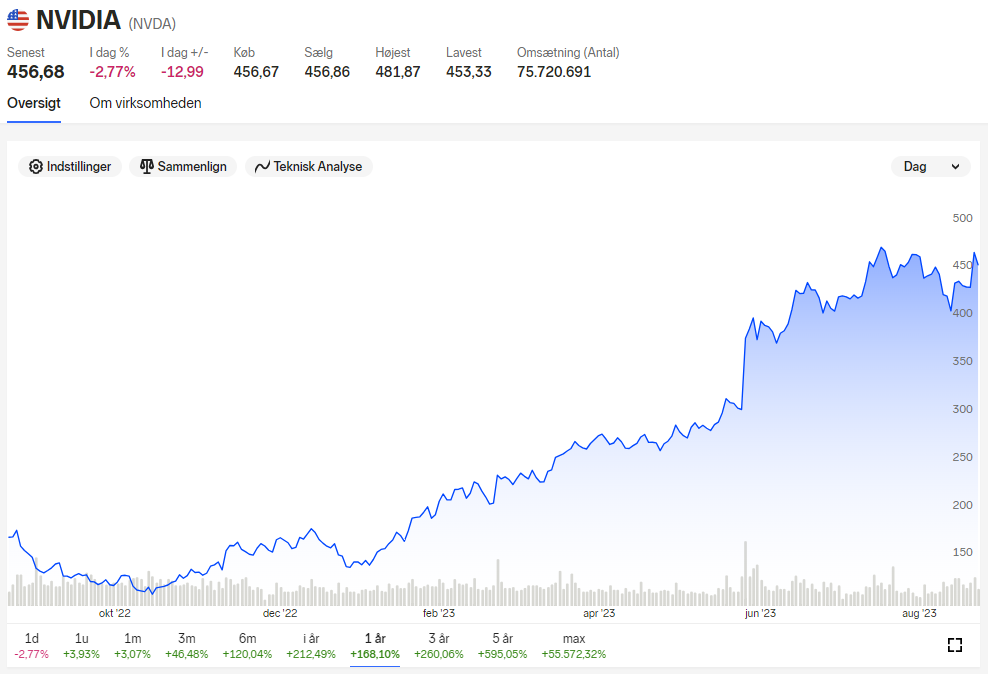Click the US flag icon beside NVIDIA

(x=18, y=20)
